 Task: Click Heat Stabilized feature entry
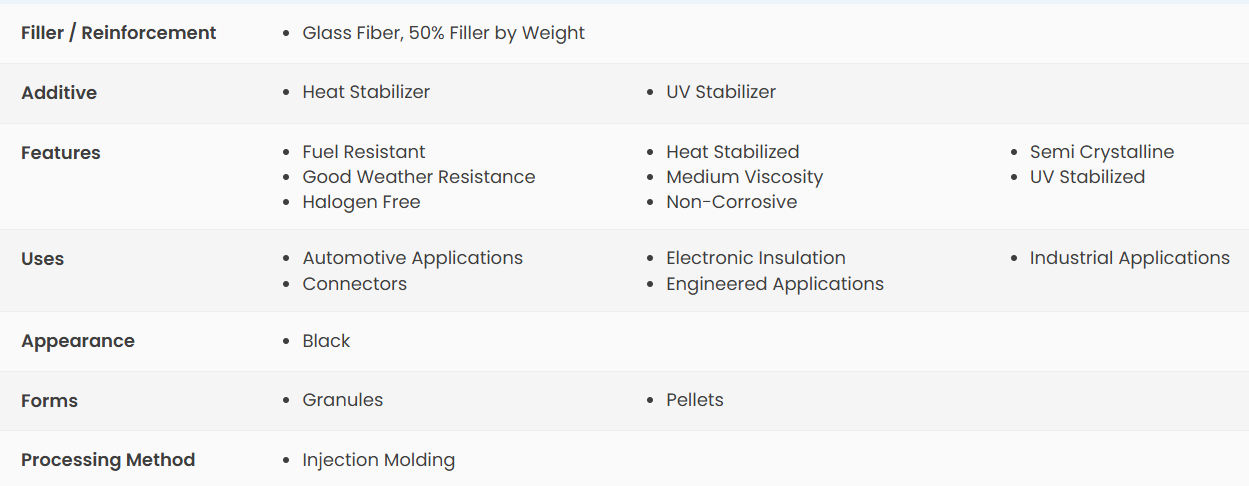pos(733,152)
